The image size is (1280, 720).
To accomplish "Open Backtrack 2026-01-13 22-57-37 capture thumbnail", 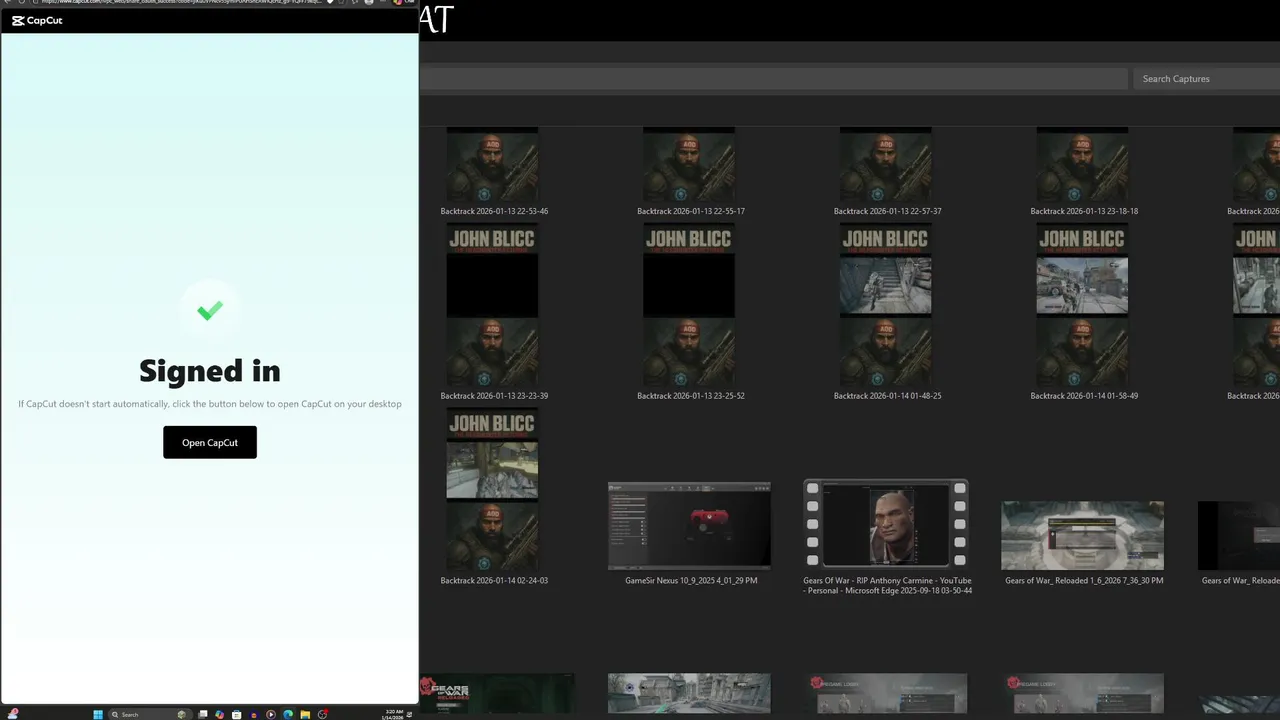I will 886,165.
